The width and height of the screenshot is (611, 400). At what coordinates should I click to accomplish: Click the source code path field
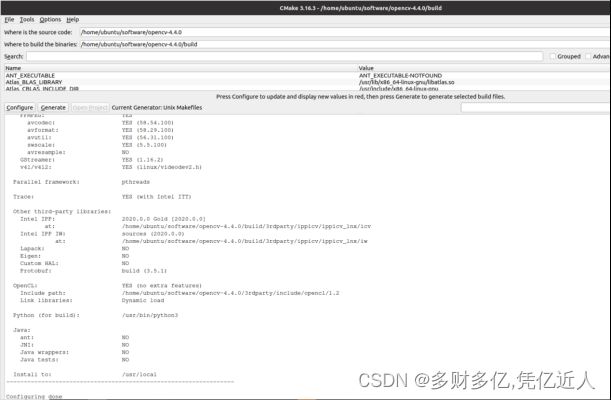345,32
